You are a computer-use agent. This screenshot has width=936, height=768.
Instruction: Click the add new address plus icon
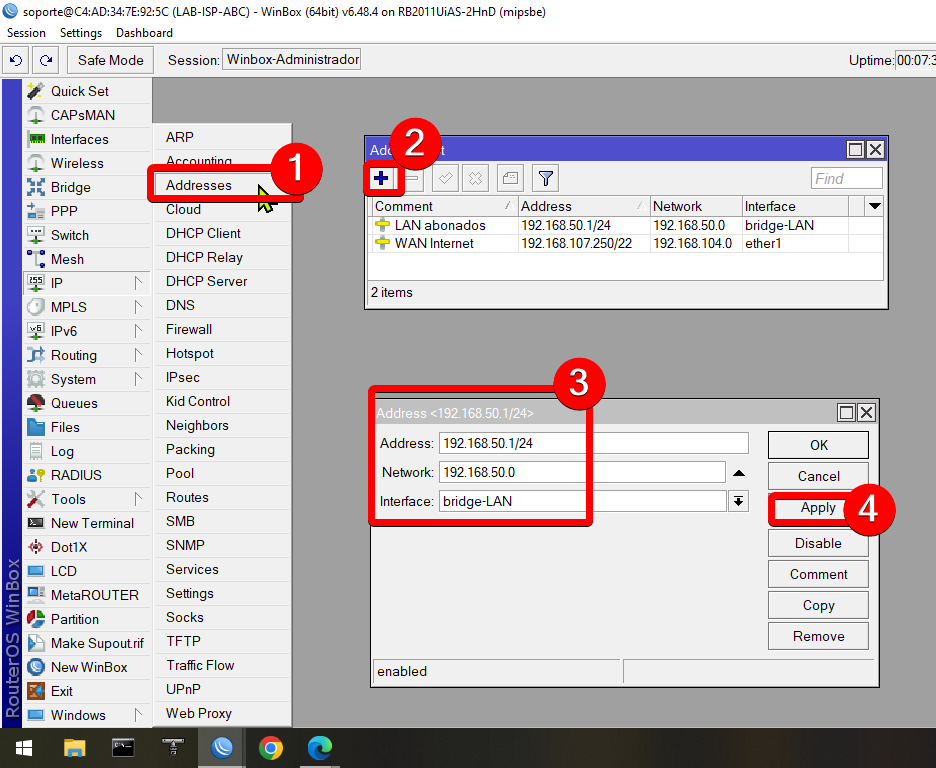tap(382, 177)
